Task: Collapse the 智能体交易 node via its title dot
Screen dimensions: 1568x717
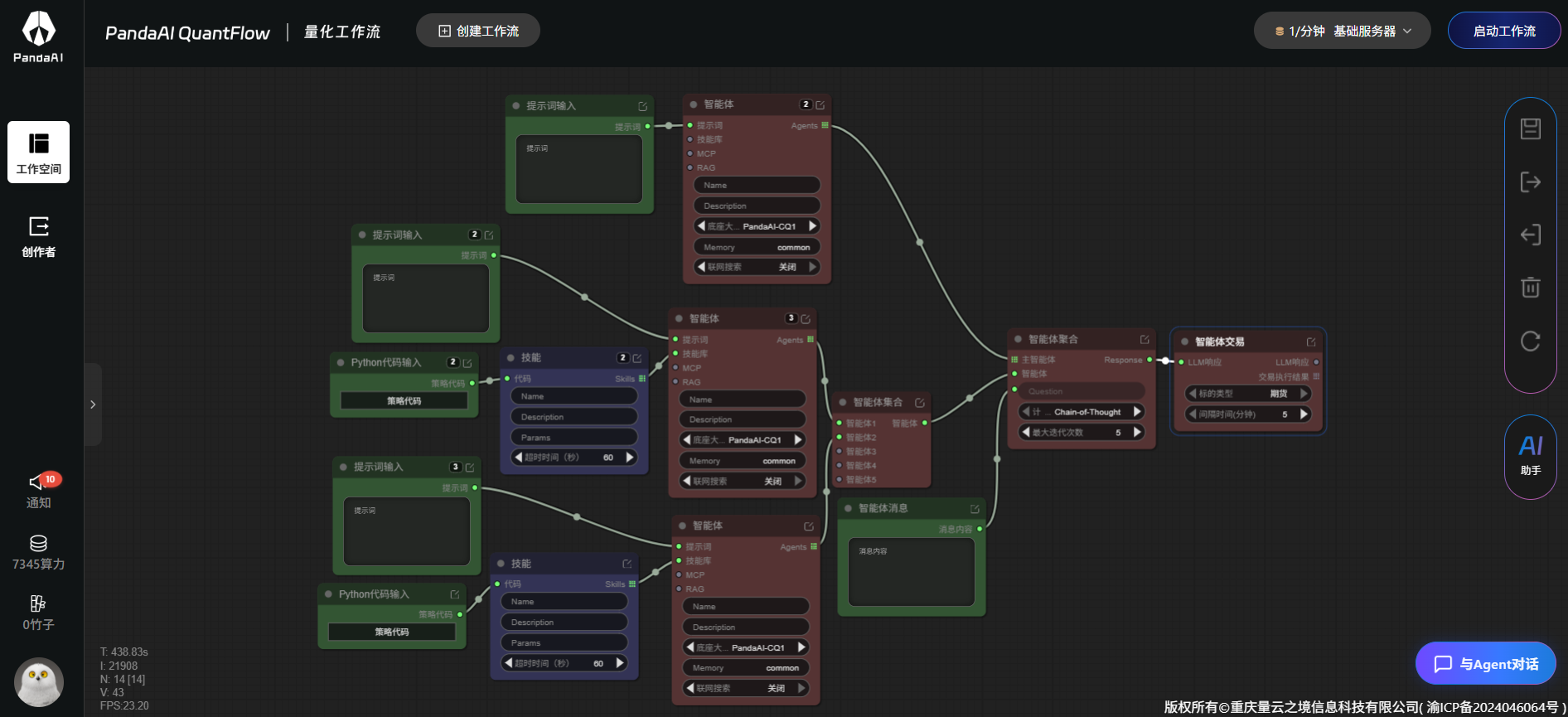Action: tap(1185, 342)
